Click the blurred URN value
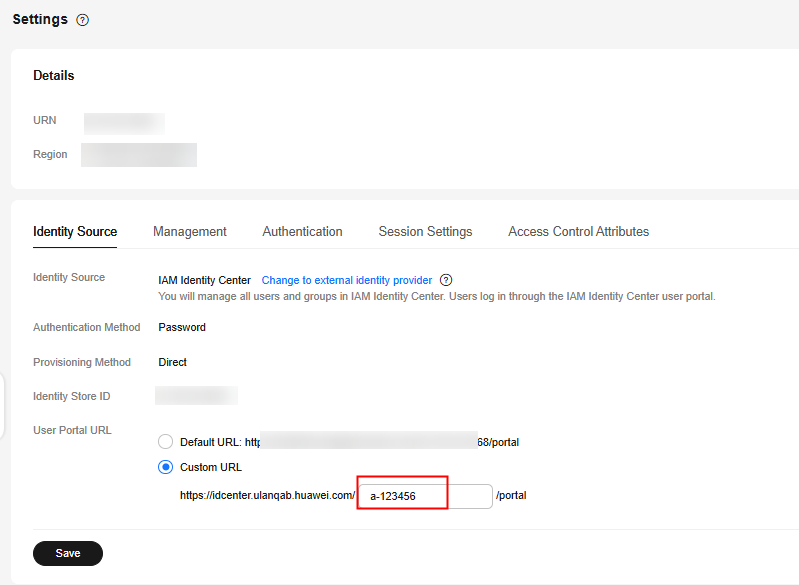This screenshot has width=799, height=585. 124,123
